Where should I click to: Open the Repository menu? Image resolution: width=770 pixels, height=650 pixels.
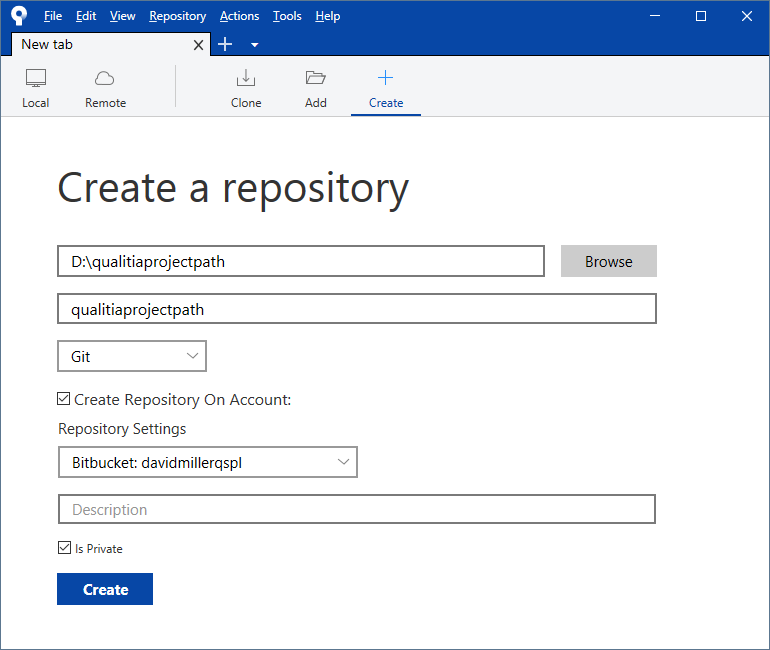pos(177,16)
